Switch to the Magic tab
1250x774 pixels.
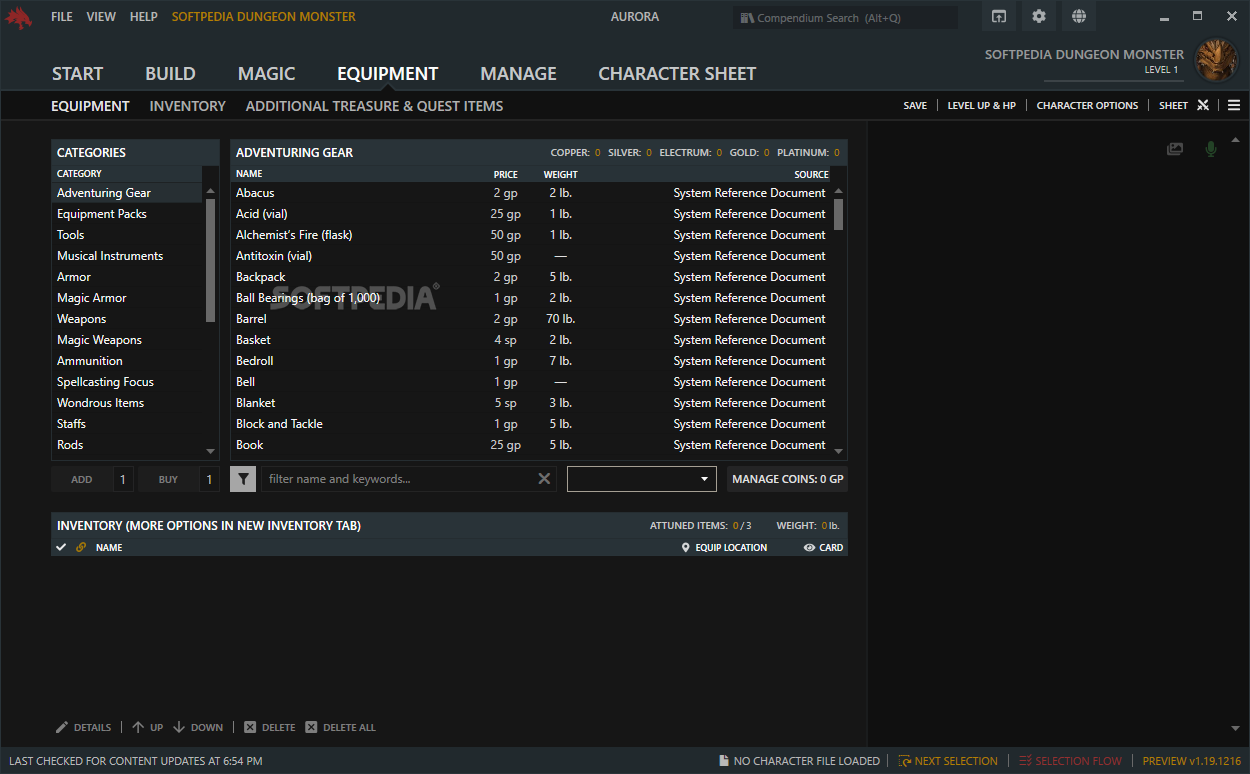267,74
